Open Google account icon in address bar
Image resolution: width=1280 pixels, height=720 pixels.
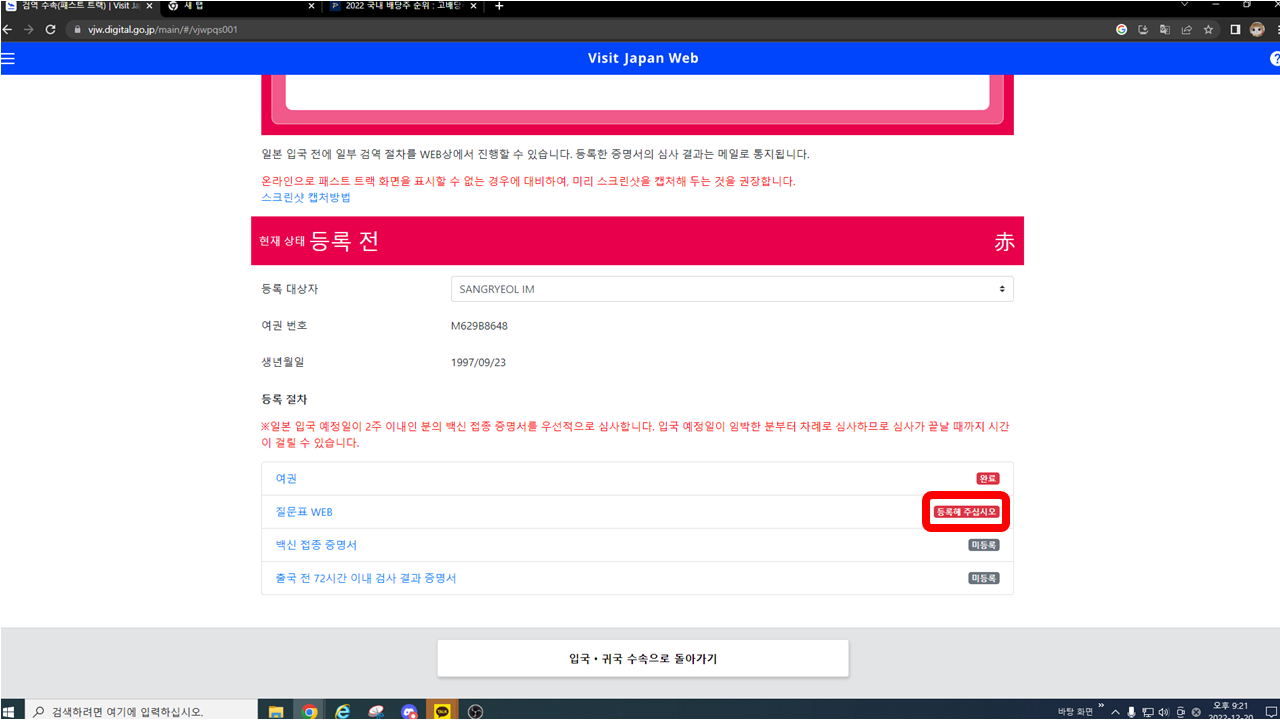pos(1122,30)
